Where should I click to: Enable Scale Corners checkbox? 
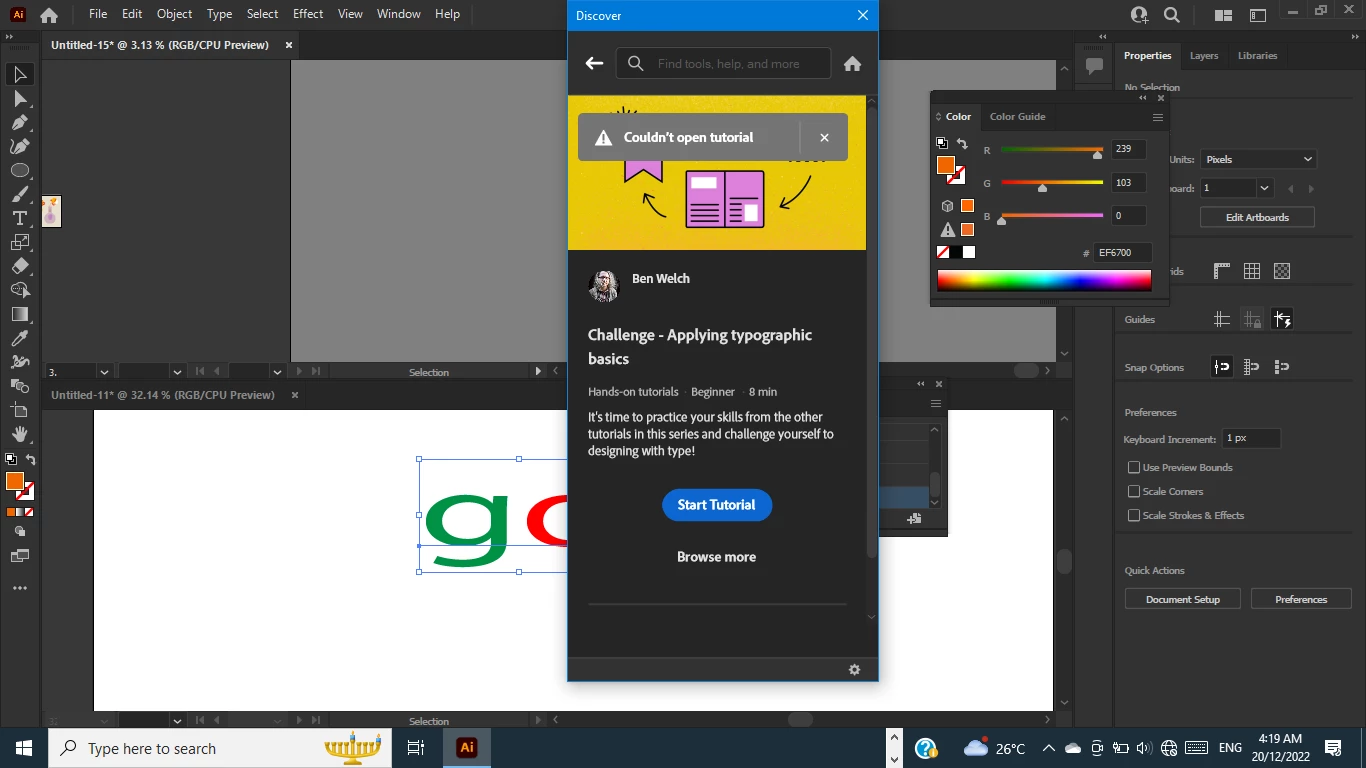pos(1134,491)
